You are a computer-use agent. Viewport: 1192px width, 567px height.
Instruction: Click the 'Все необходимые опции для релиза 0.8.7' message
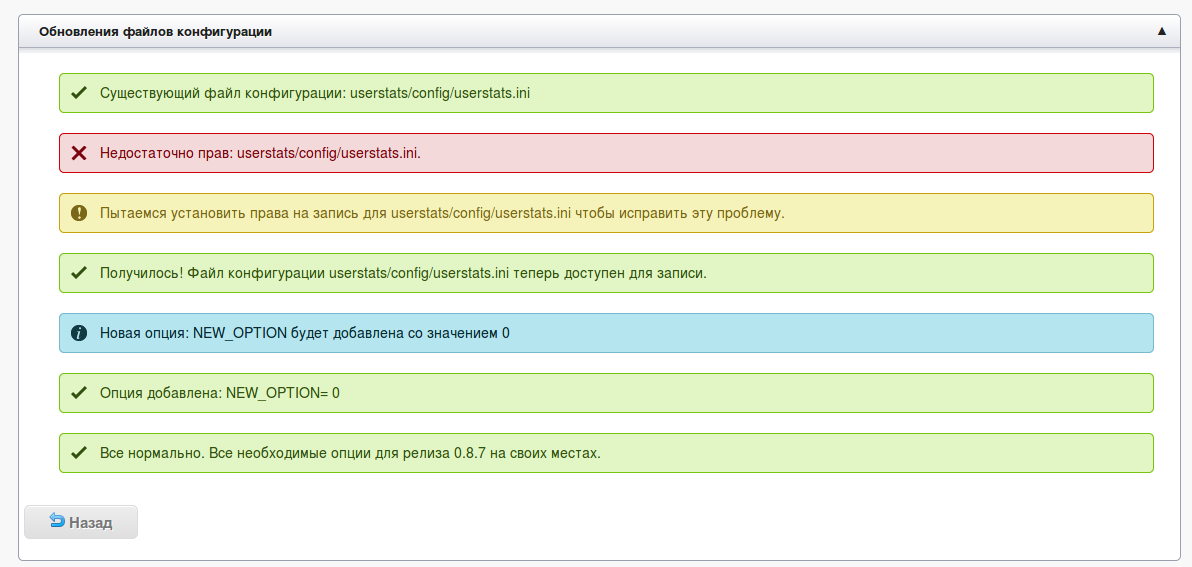coord(606,453)
